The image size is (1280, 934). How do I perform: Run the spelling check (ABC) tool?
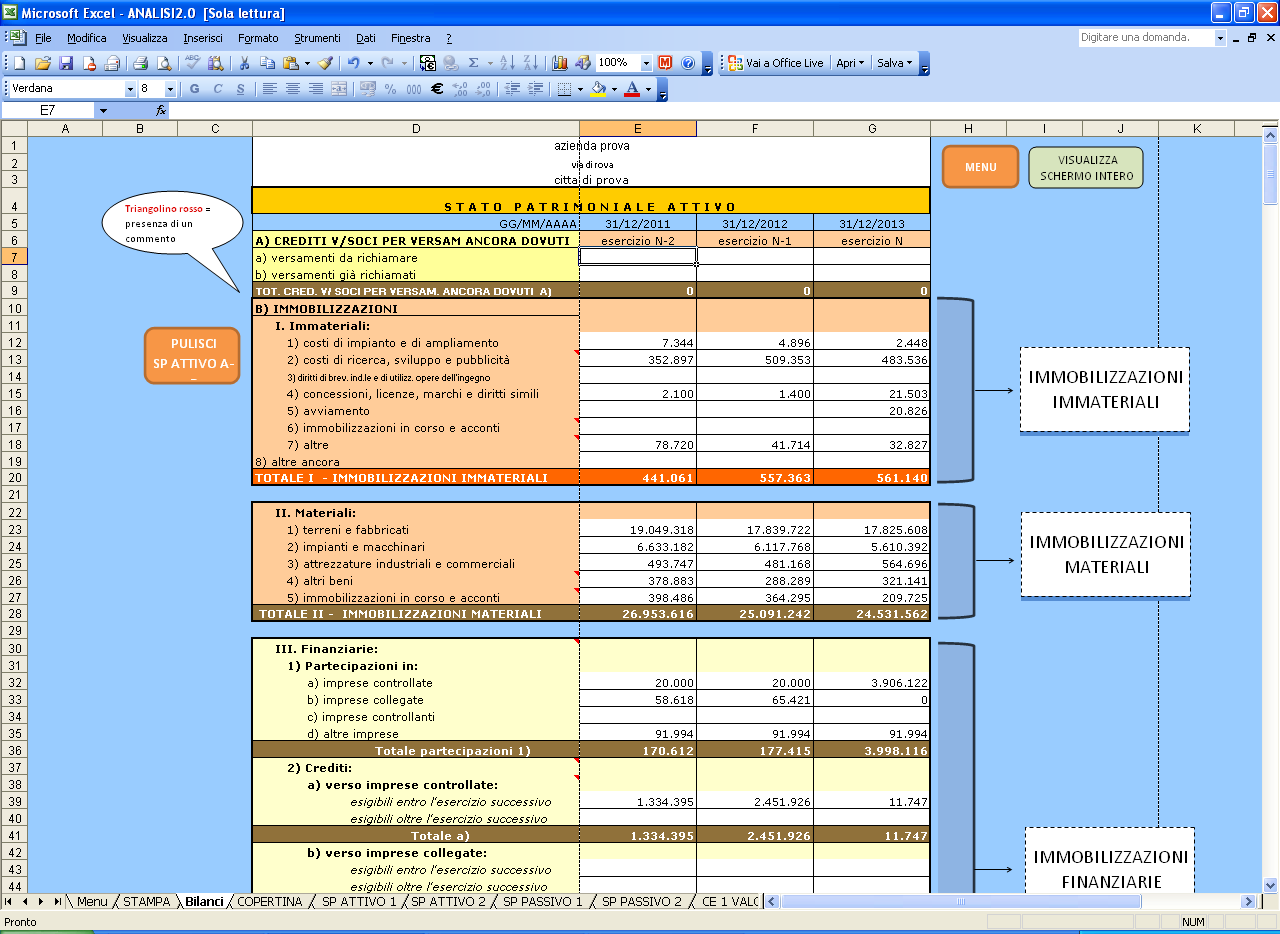pos(192,63)
